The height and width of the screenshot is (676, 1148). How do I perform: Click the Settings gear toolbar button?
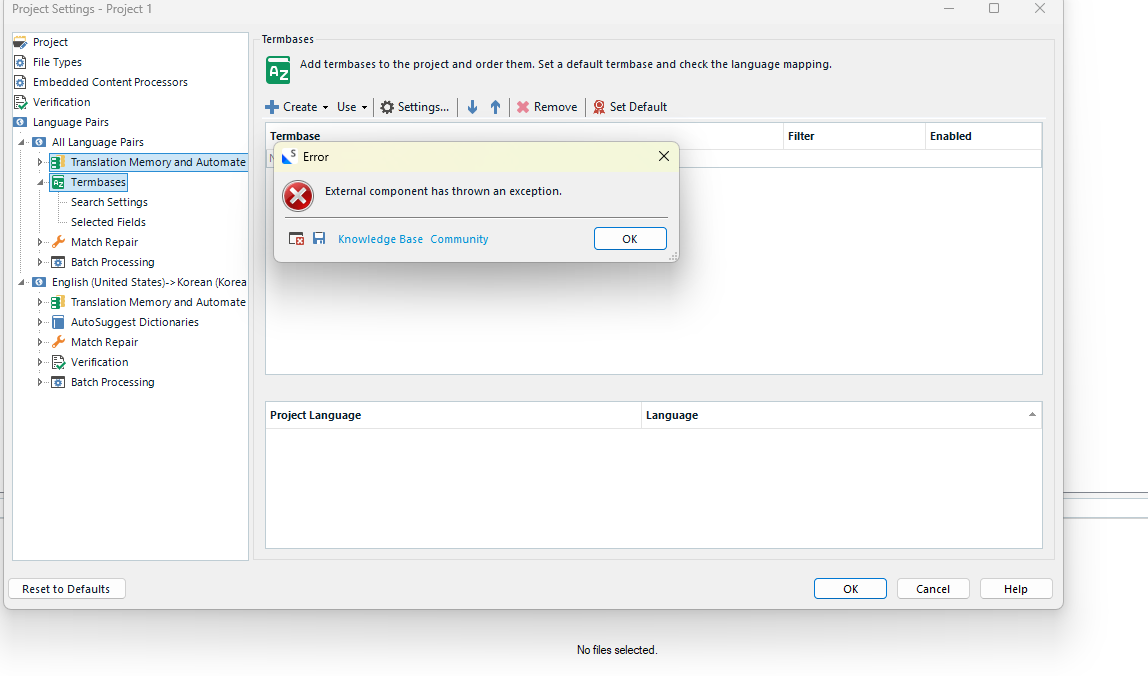(414, 107)
